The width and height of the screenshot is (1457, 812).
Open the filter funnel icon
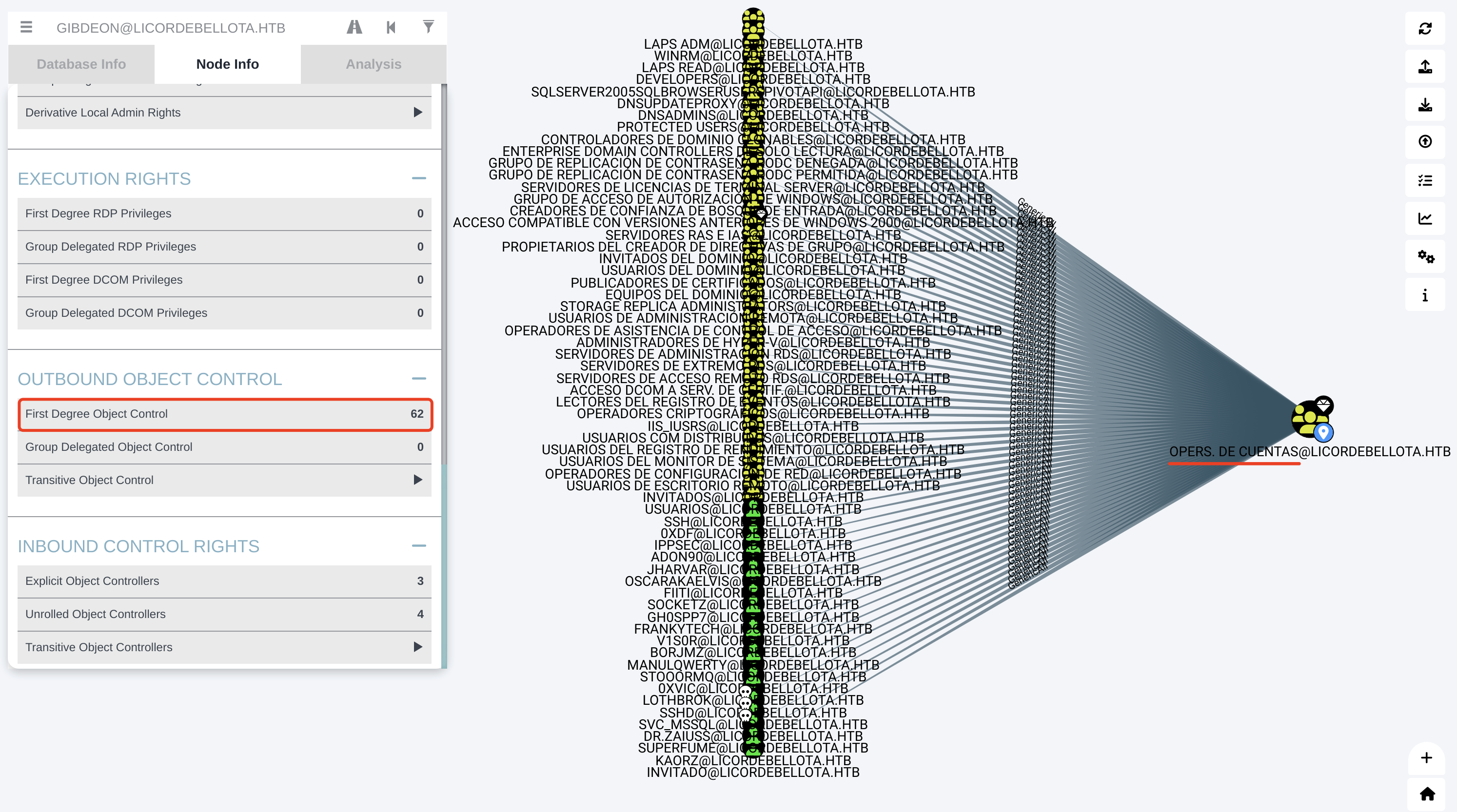click(428, 27)
